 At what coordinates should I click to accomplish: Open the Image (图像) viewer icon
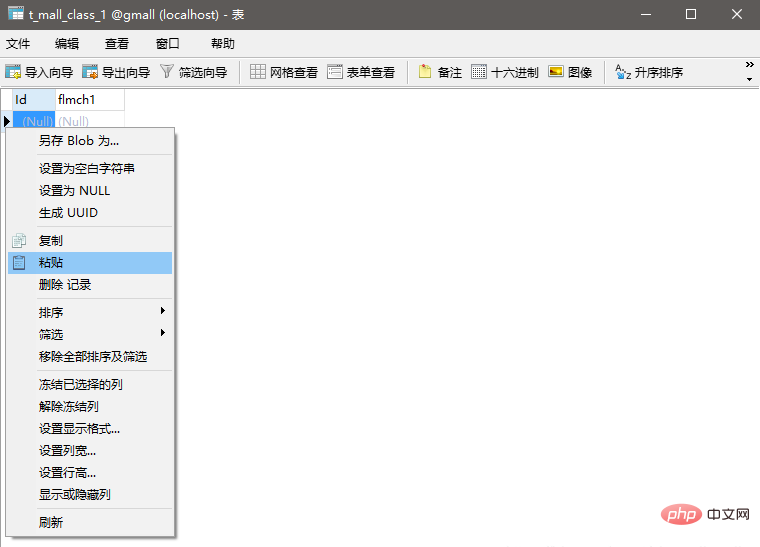point(555,72)
